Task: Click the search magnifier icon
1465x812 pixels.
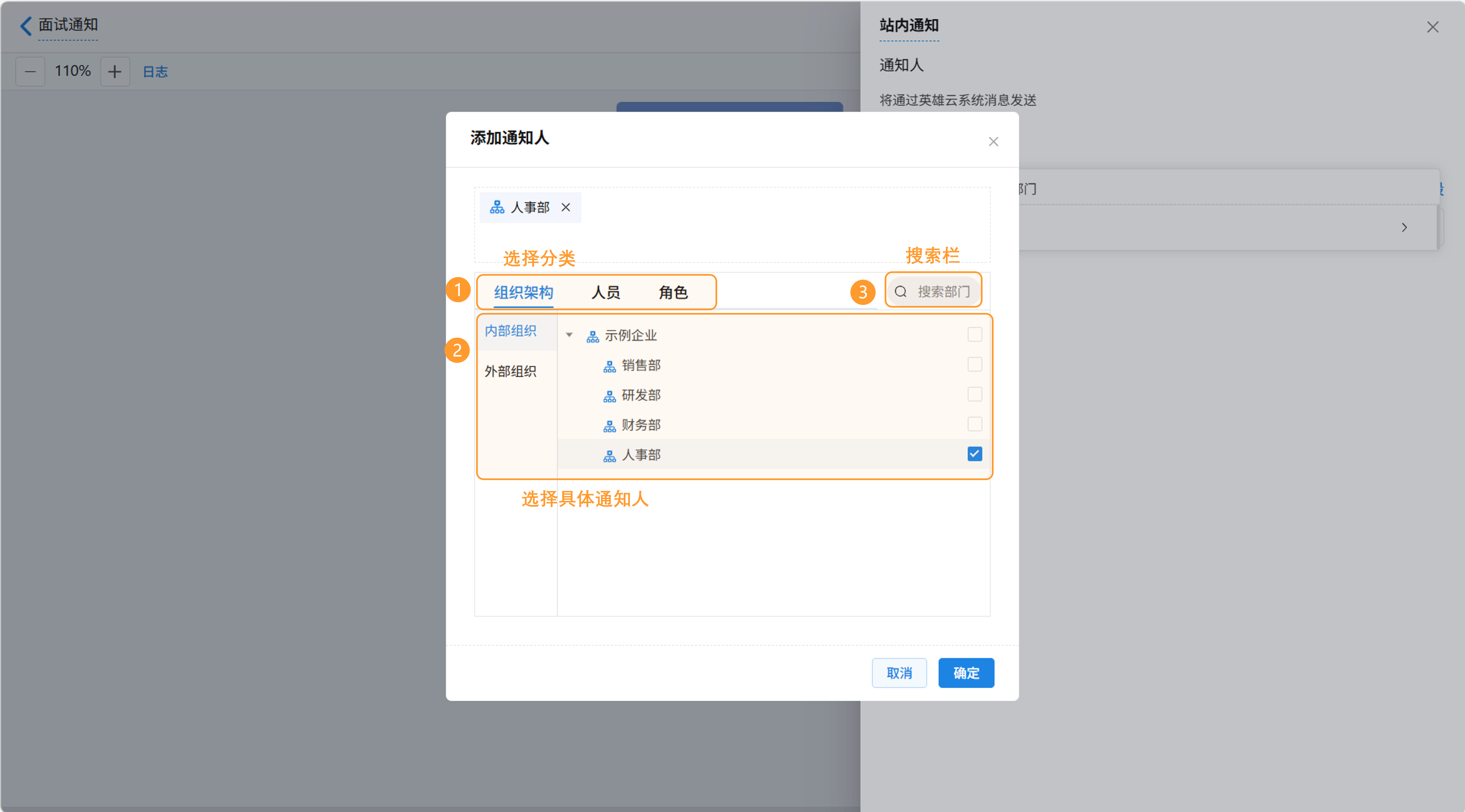Action: pos(900,292)
